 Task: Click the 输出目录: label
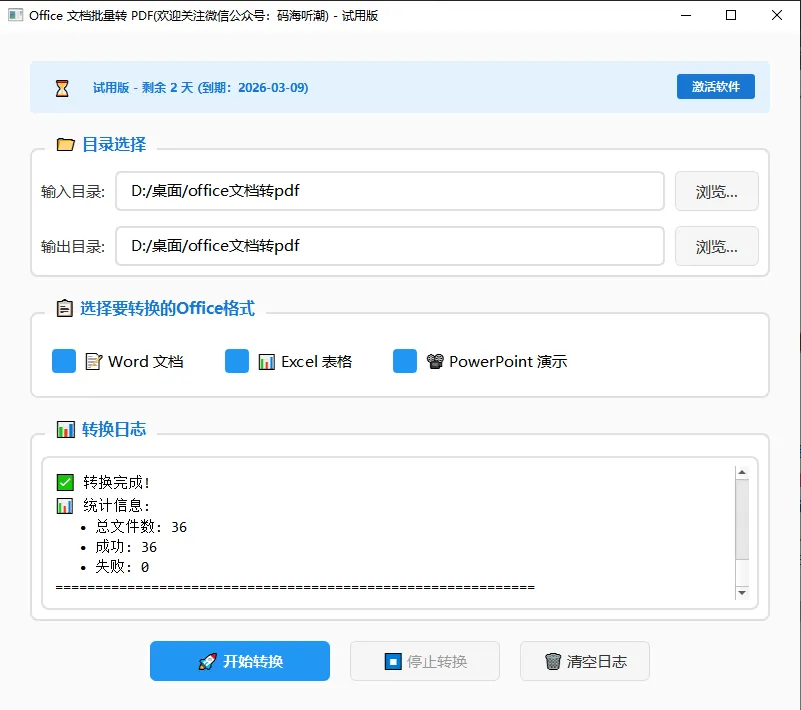(73, 247)
